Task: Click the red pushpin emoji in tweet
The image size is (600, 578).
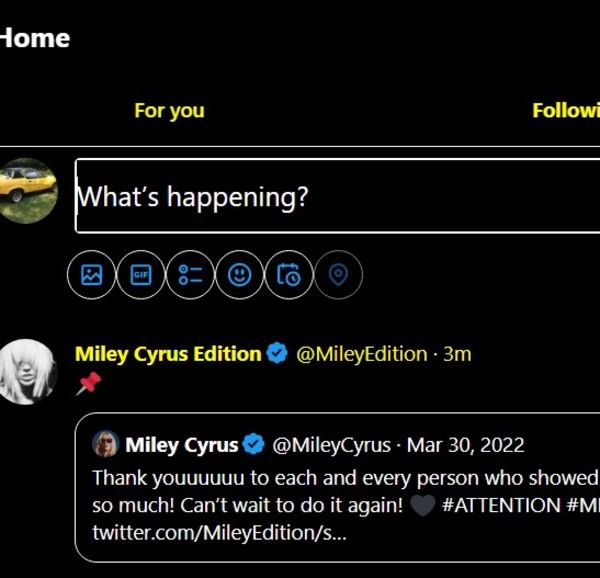Action: pos(89,382)
